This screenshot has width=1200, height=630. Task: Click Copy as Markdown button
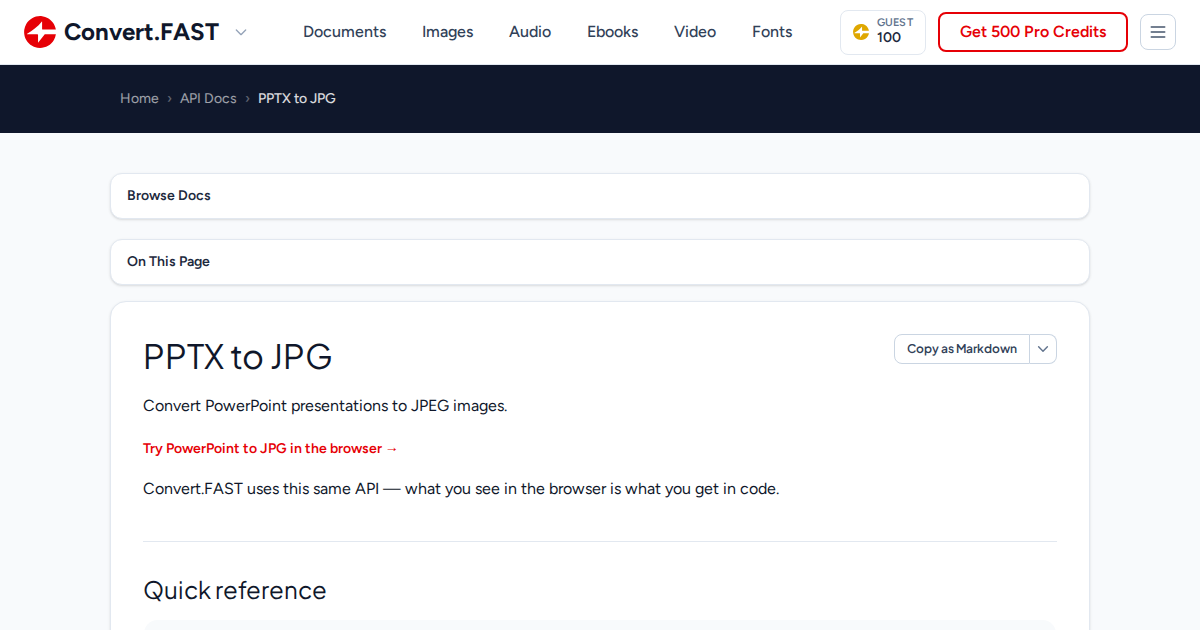(x=962, y=349)
